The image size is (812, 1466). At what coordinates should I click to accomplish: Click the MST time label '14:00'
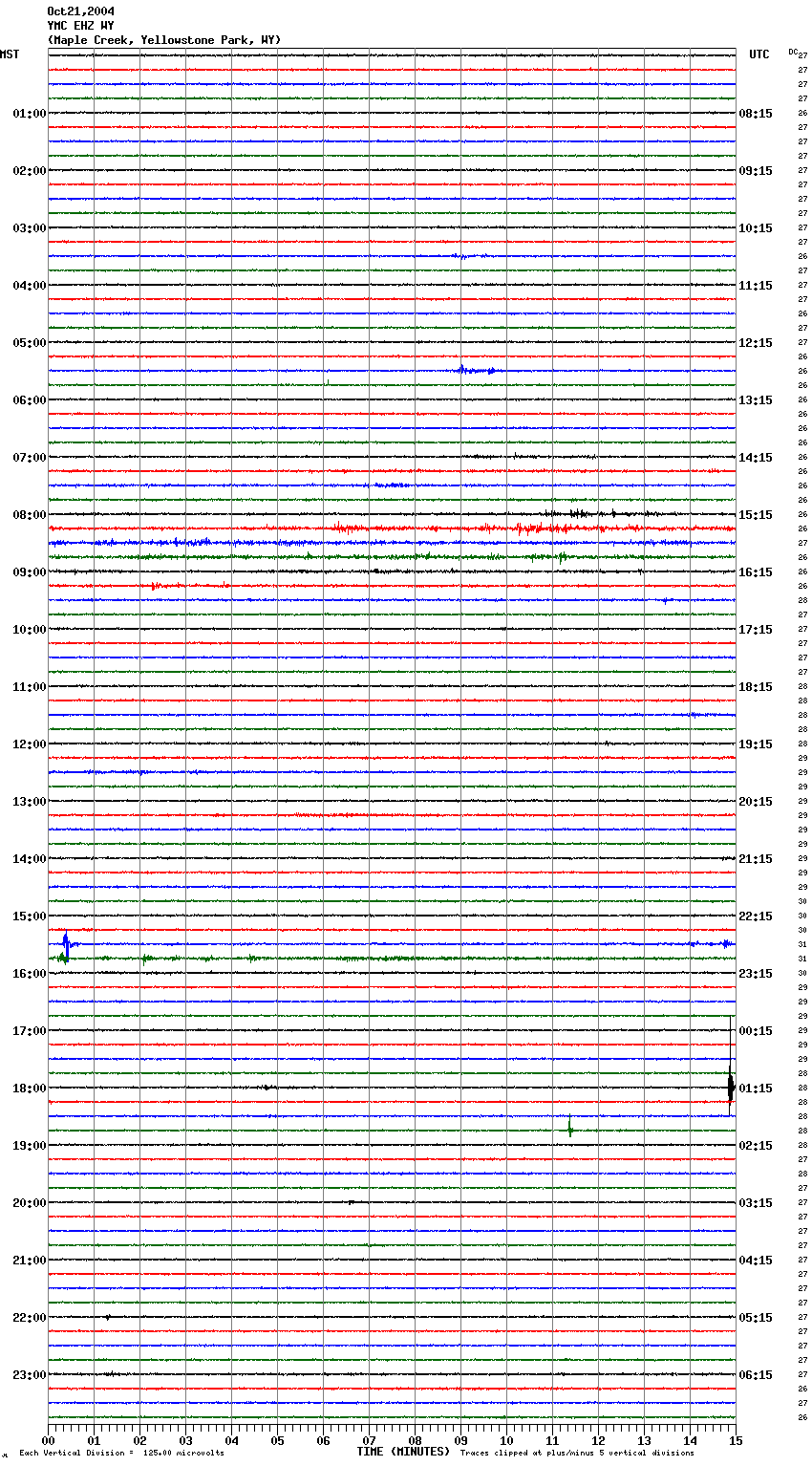click(30, 859)
